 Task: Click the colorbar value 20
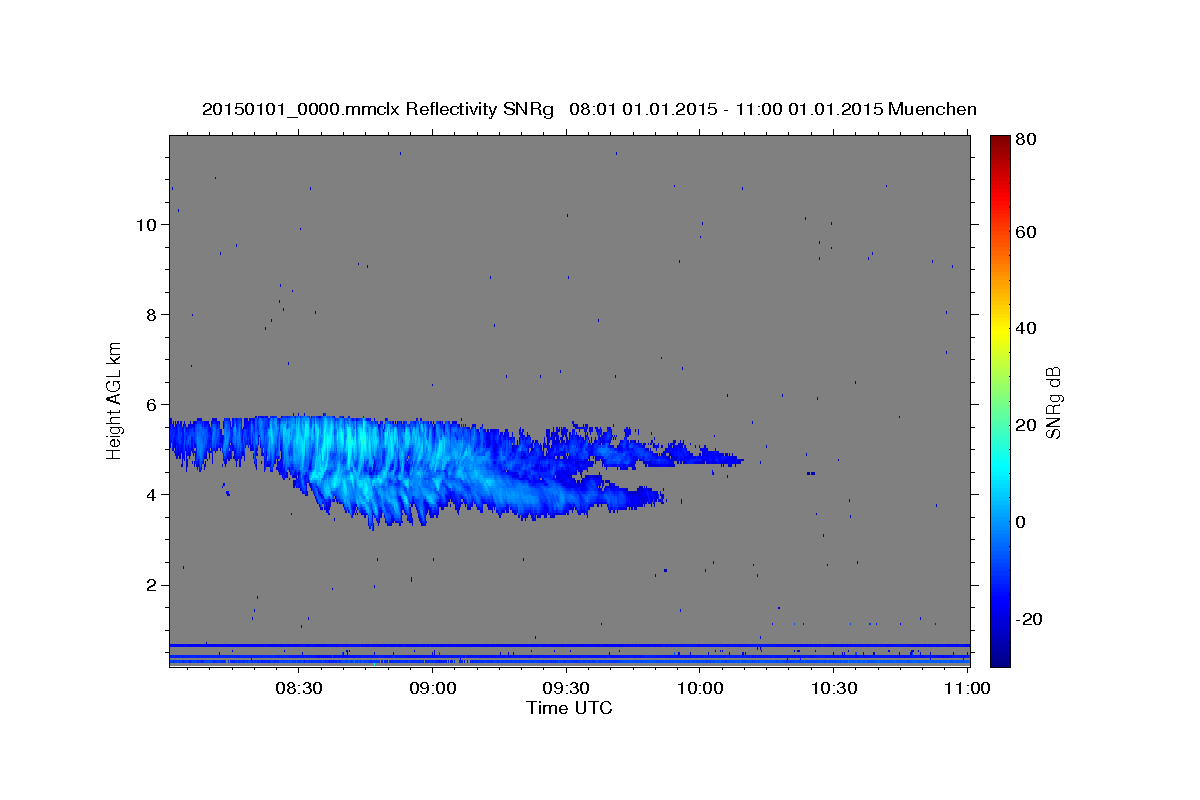1025,425
